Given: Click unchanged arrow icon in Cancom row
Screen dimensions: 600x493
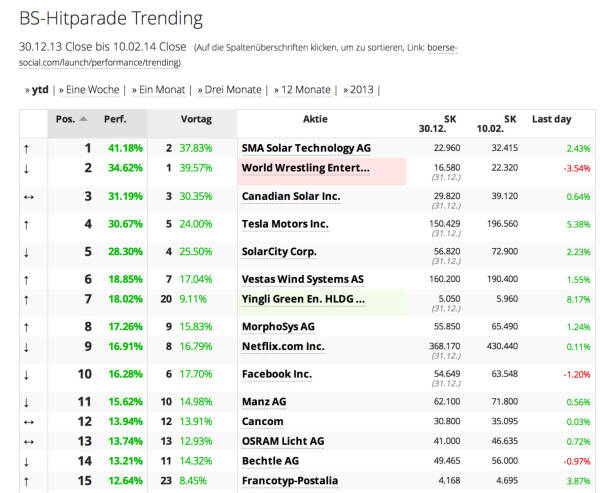Looking at the screenshot, I should 29,422.
